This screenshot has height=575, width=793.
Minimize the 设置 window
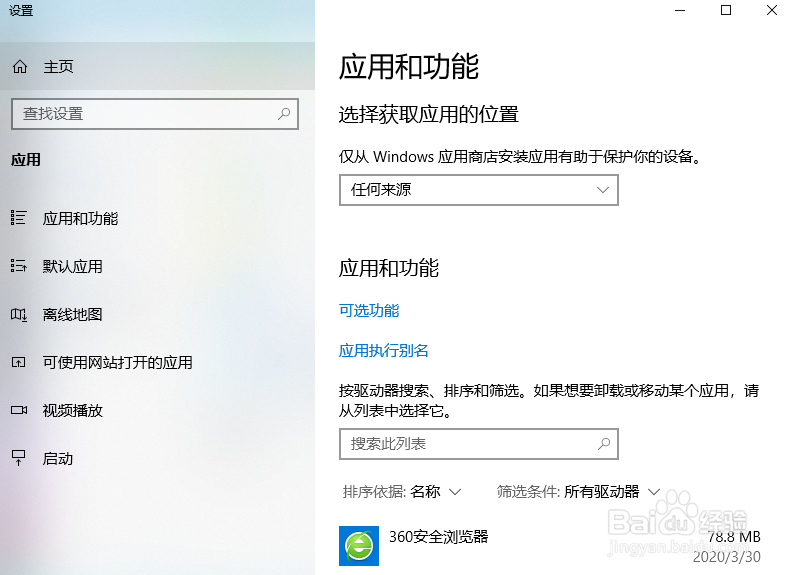click(x=680, y=10)
